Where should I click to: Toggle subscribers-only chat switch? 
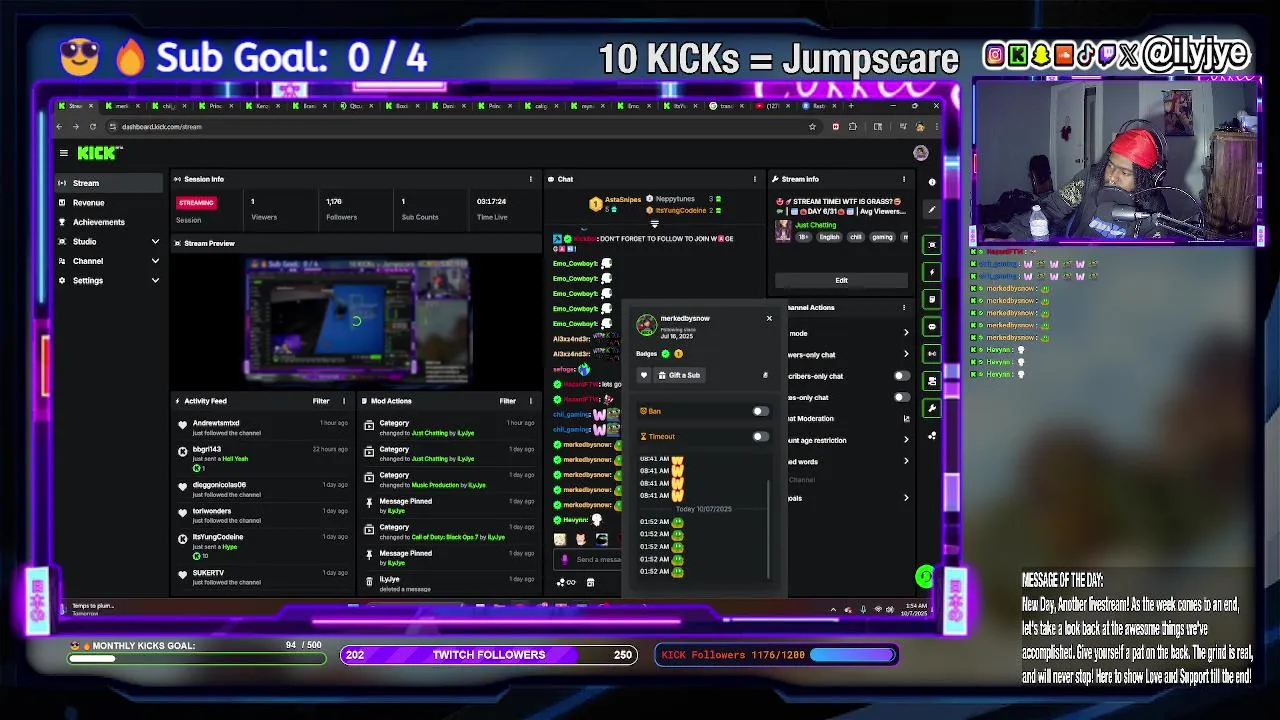pos(901,376)
